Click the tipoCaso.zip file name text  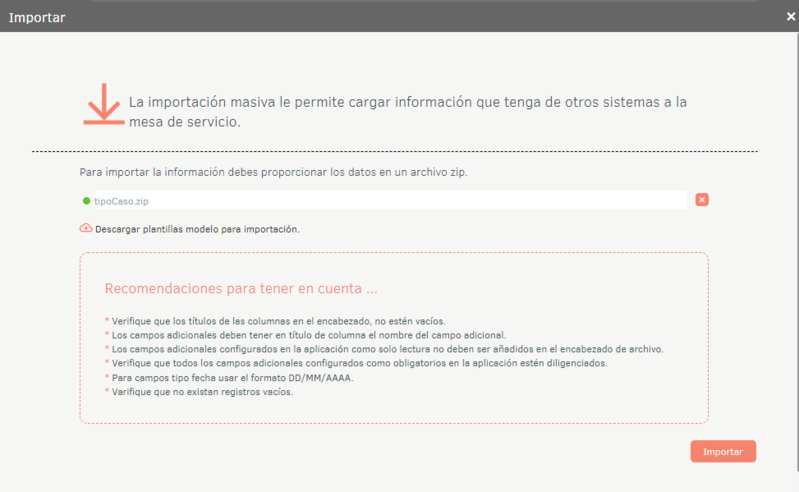(x=121, y=201)
